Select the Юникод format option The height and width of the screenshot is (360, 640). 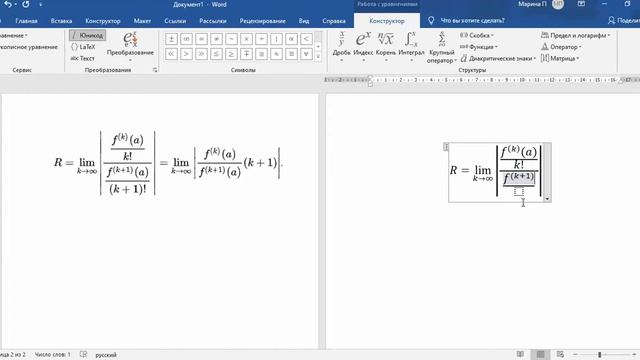coord(87,36)
